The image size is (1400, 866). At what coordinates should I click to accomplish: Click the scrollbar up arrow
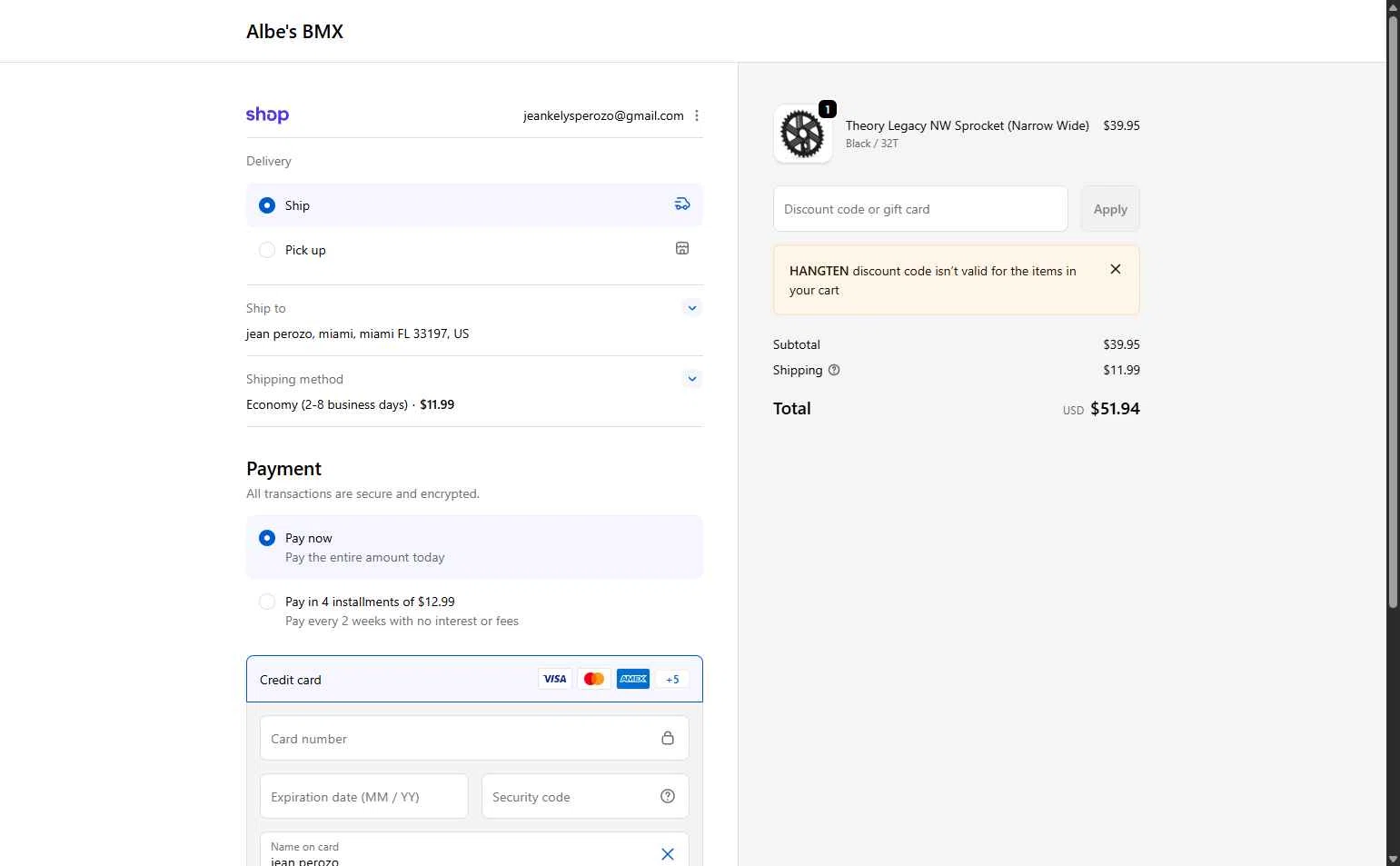(x=1393, y=6)
